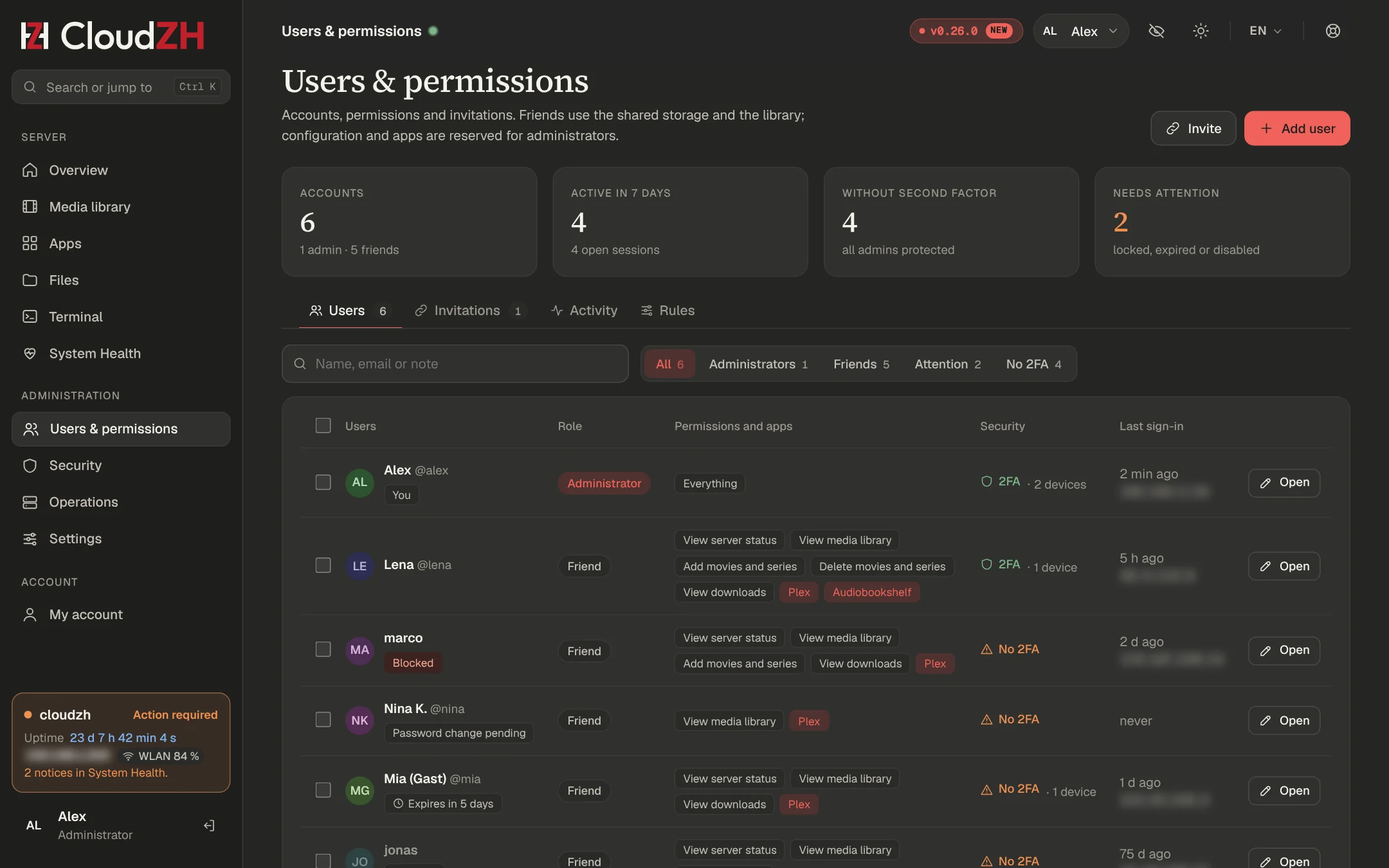Open Files in sidebar
1389x868 pixels.
click(121, 280)
